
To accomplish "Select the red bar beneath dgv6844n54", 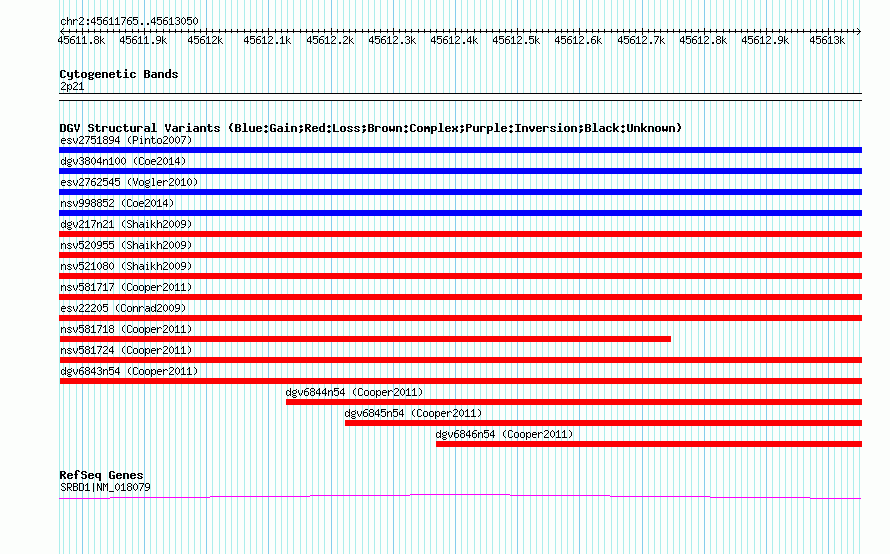I will [x=574, y=402].
